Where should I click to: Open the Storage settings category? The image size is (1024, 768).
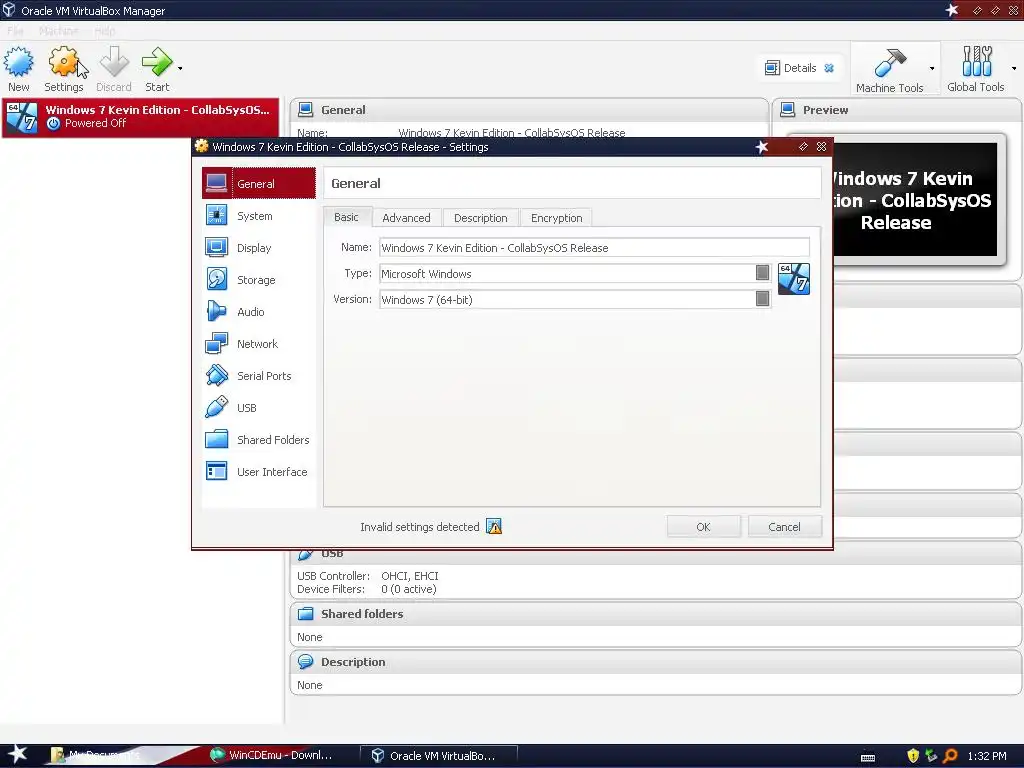point(259,280)
